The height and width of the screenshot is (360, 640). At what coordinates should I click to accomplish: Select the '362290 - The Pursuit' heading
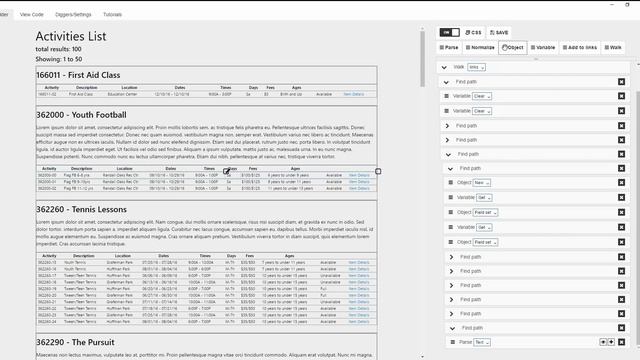tap(75, 342)
